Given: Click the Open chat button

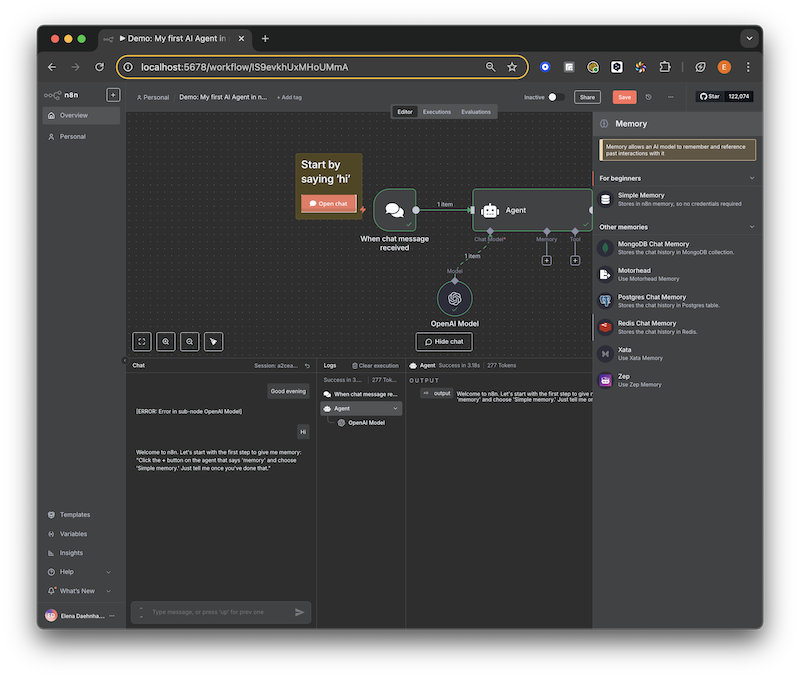Looking at the screenshot, I should point(328,204).
